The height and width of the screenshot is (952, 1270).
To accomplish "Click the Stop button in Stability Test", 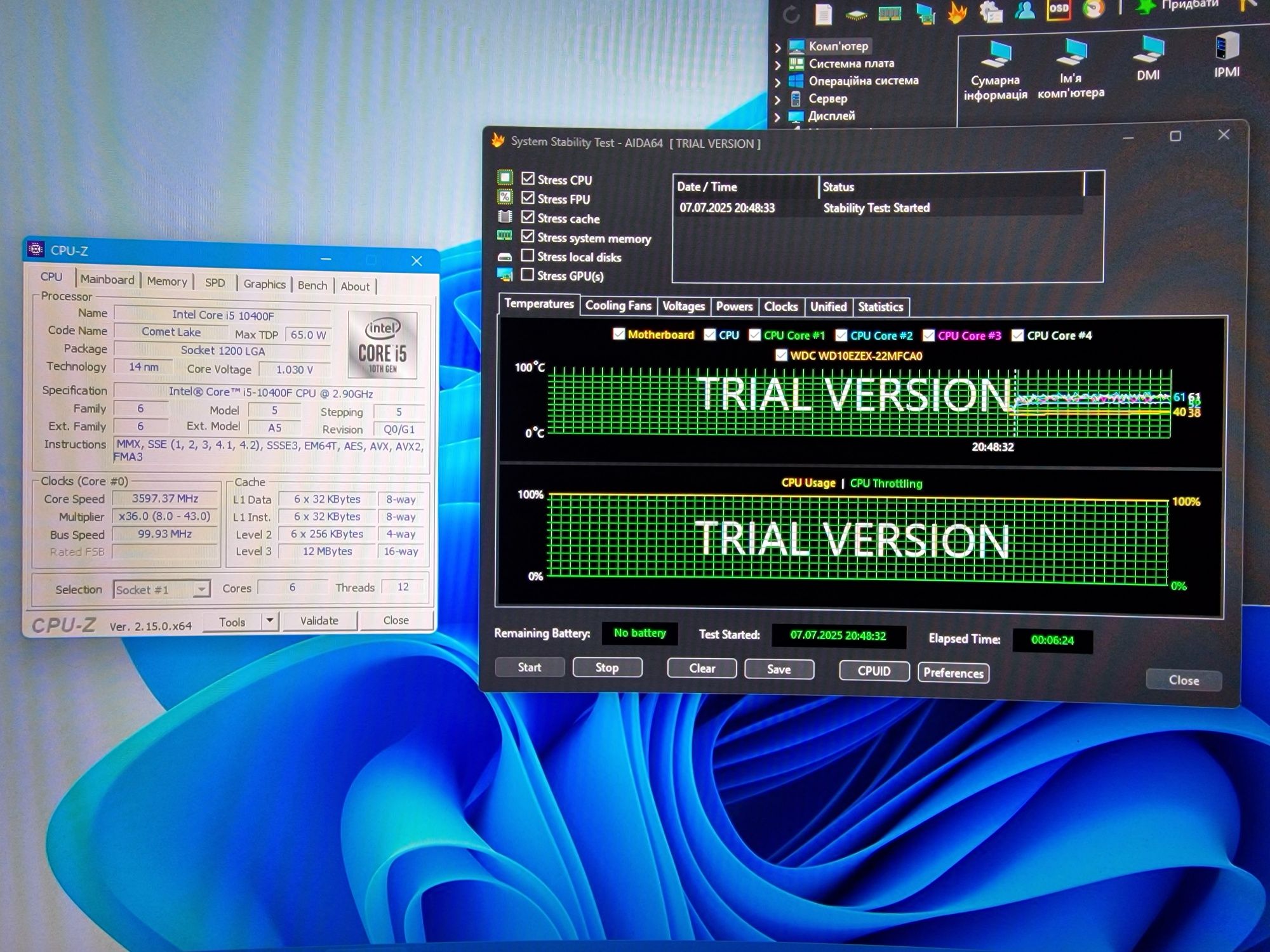I will pos(607,668).
